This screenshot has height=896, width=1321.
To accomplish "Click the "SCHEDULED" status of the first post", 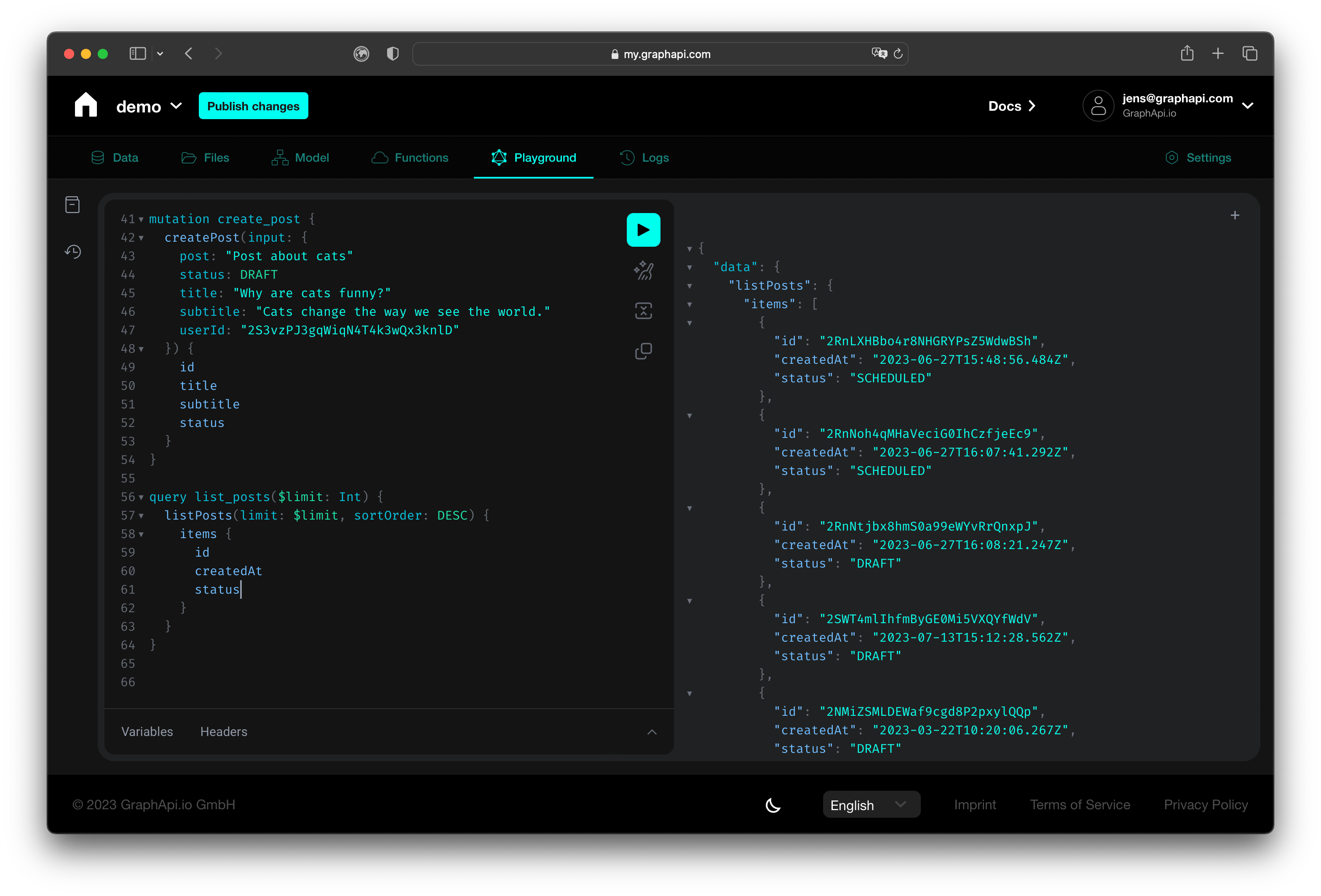I will click(x=890, y=379).
